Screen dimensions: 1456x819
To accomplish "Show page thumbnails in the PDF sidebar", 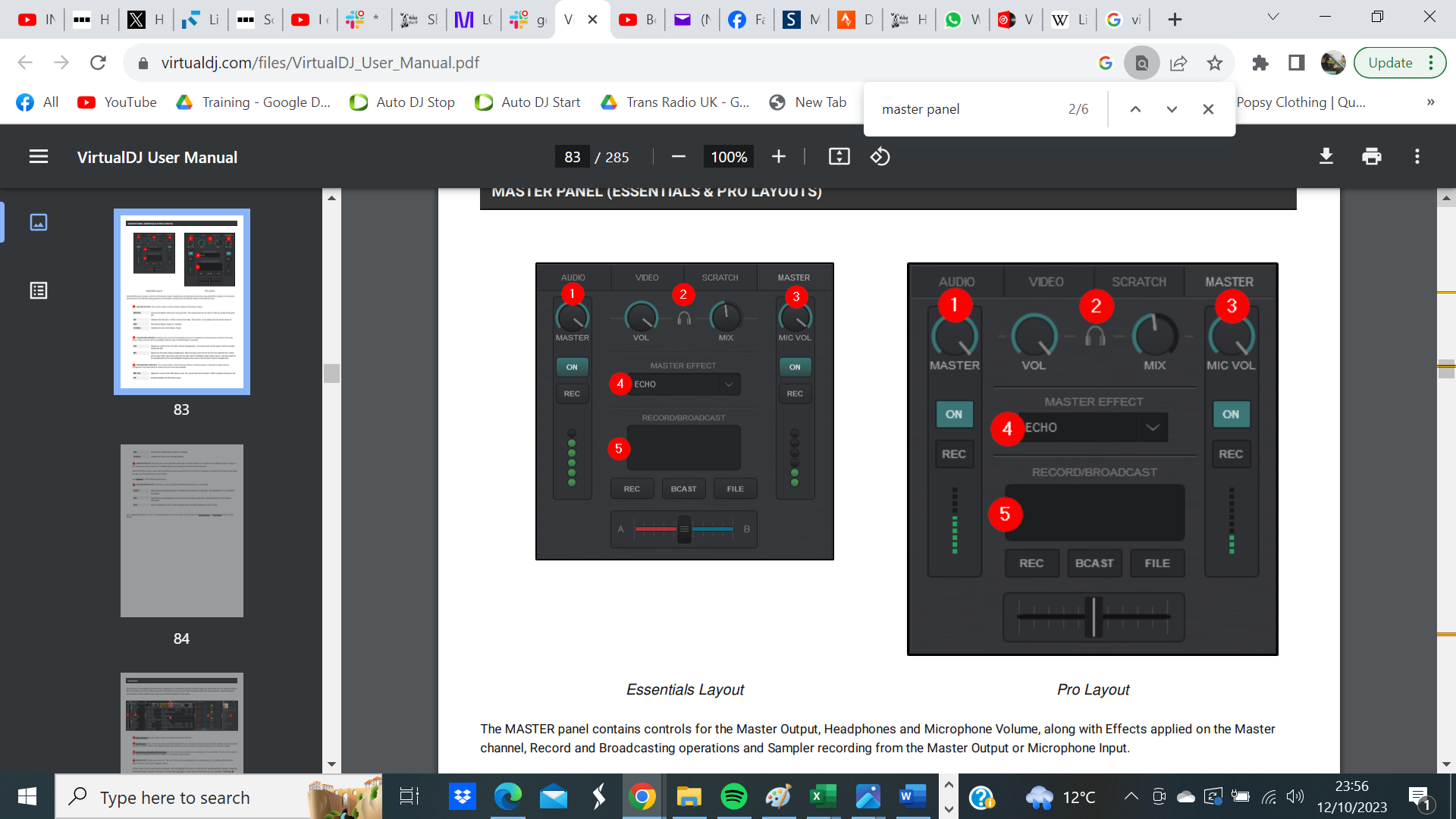I will 38,222.
